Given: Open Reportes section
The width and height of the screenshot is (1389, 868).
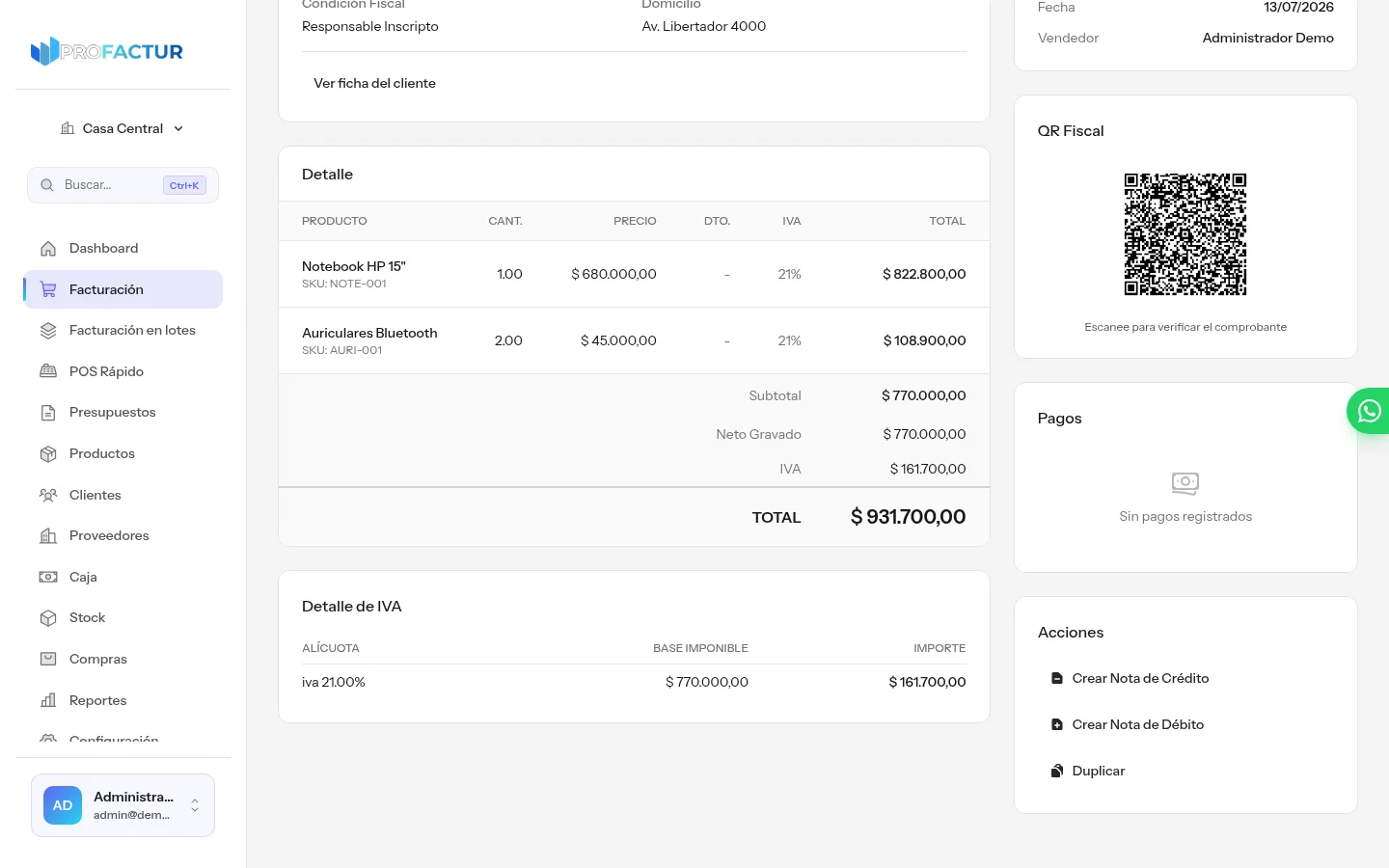Looking at the screenshot, I should (123, 700).
